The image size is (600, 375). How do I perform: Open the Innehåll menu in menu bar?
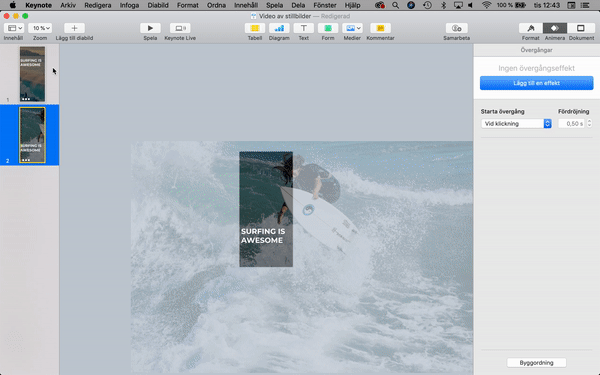(246, 5)
